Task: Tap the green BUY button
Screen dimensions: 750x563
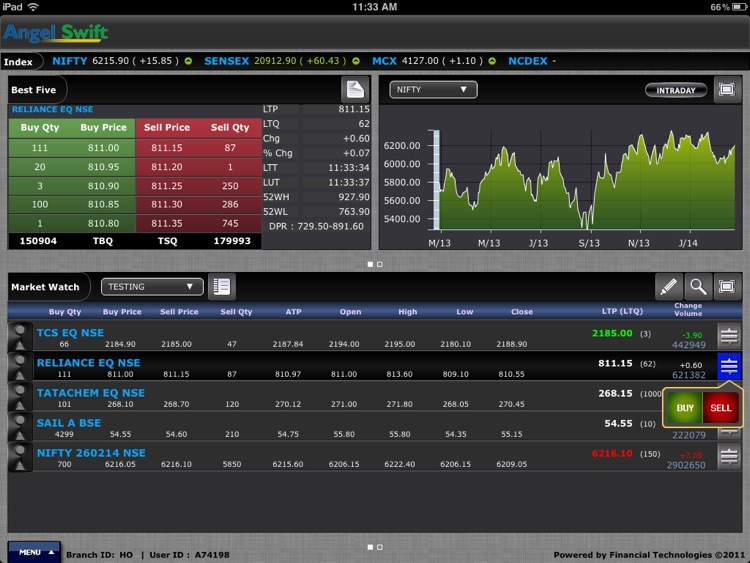Action: click(684, 408)
